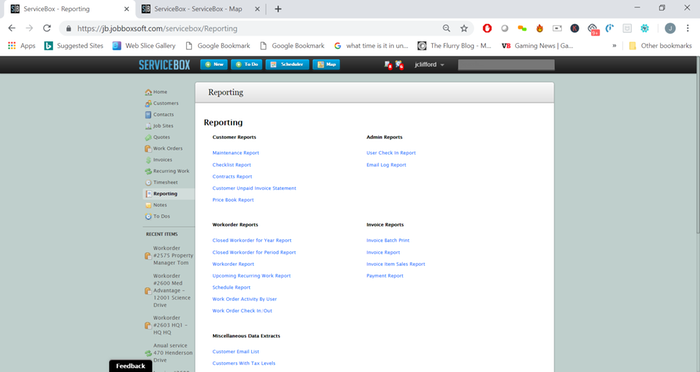Open Closed Workorder for Period Report
This screenshot has height=372, width=700.
[x=254, y=252]
